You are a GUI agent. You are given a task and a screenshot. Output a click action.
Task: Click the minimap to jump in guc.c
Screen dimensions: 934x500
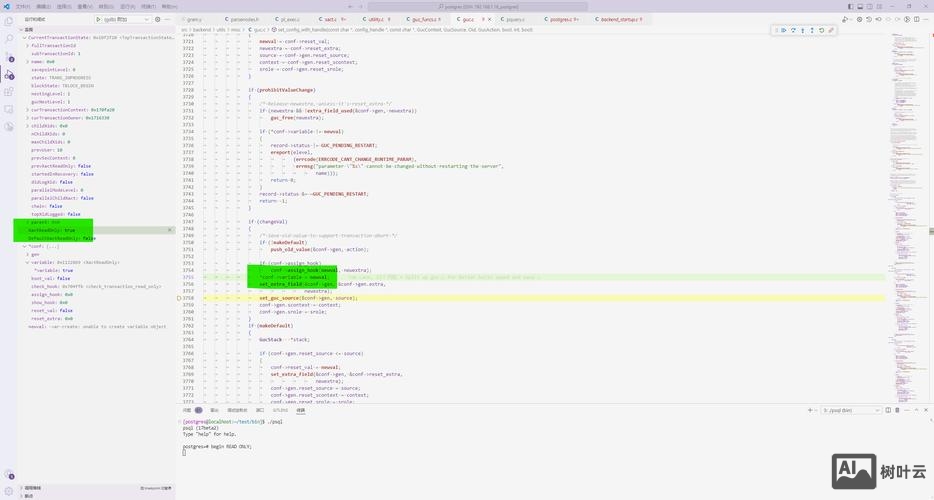[x=907, y=150]
